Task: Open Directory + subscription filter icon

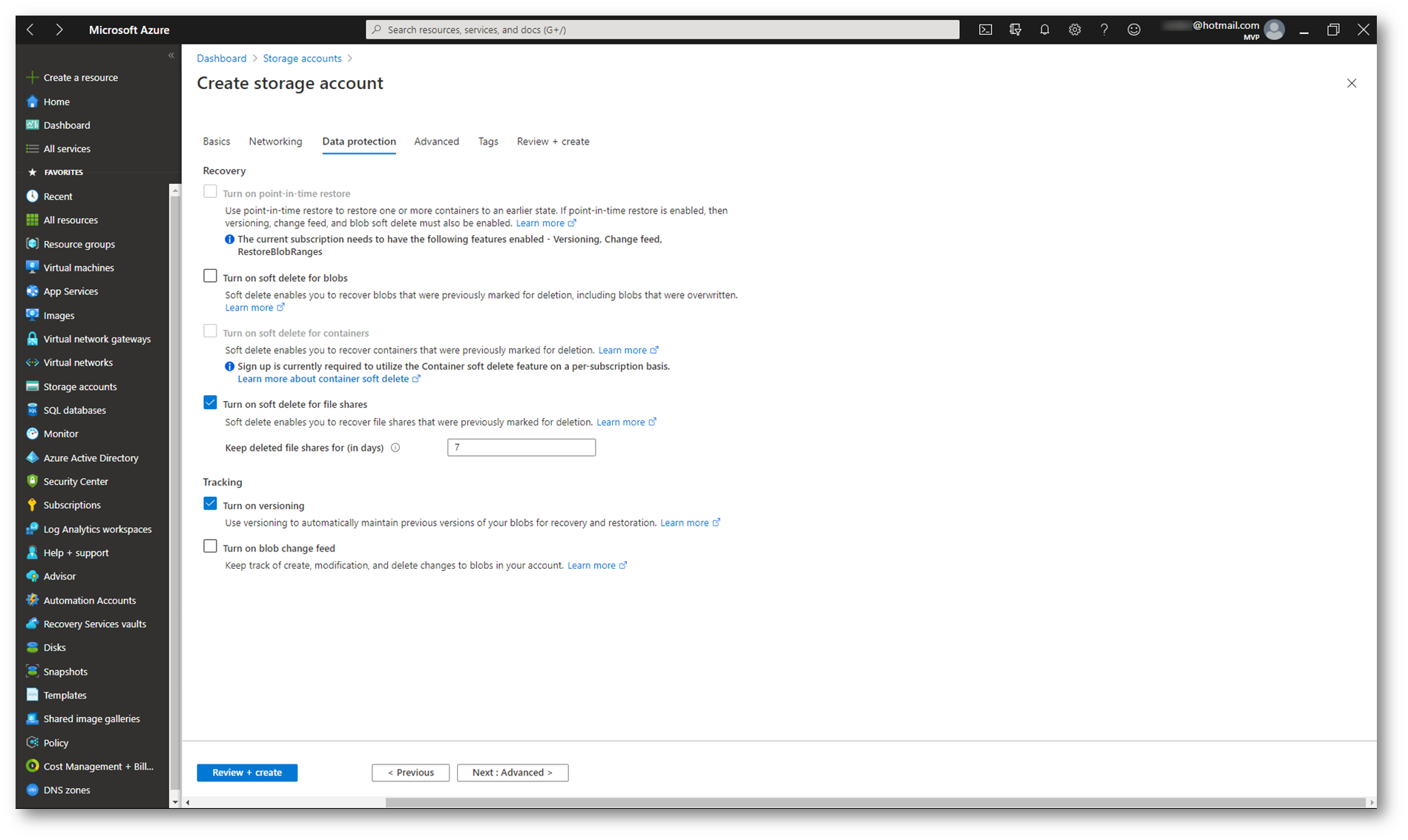Action: [x=1015, y=30]
